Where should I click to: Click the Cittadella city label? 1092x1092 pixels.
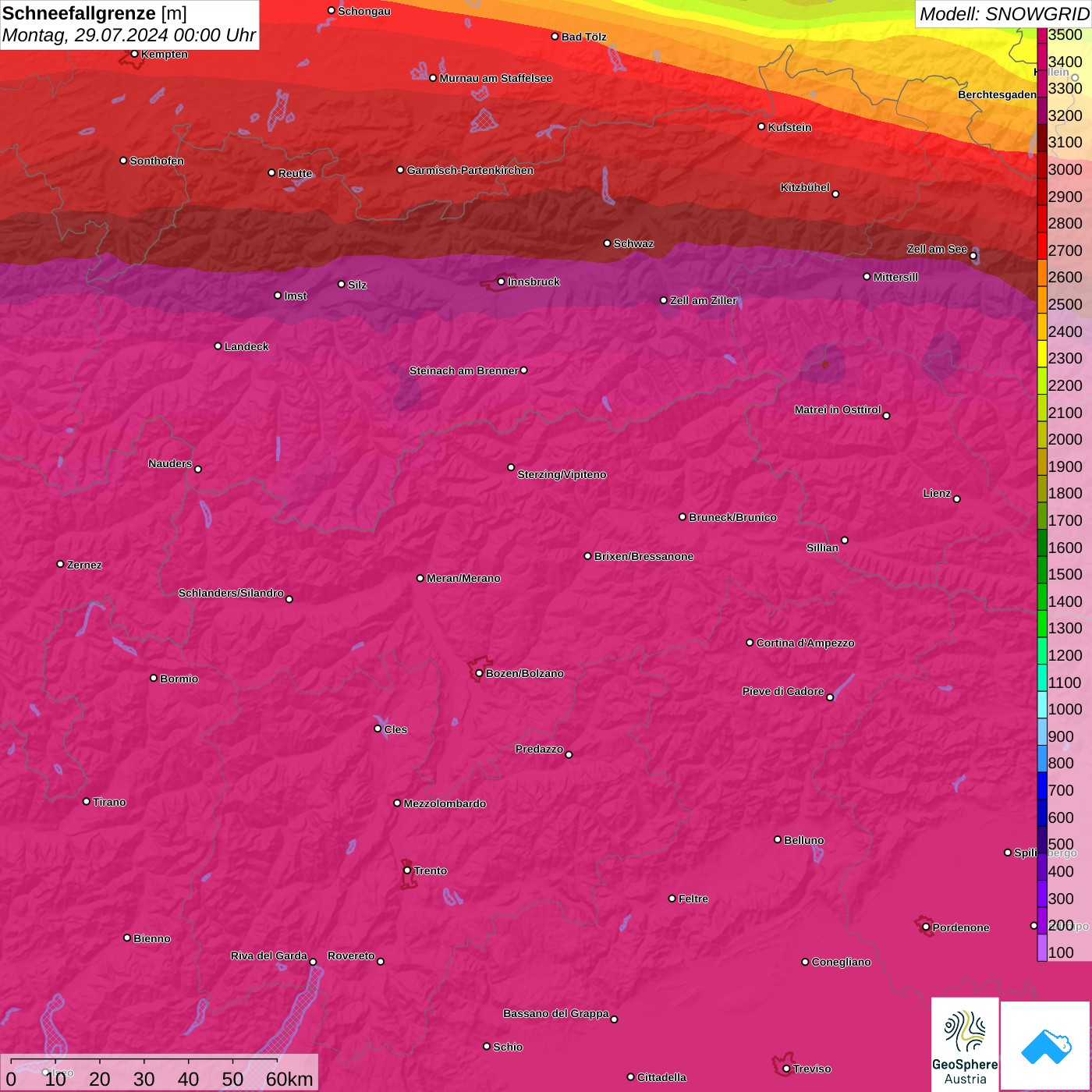click(661, 1077)
